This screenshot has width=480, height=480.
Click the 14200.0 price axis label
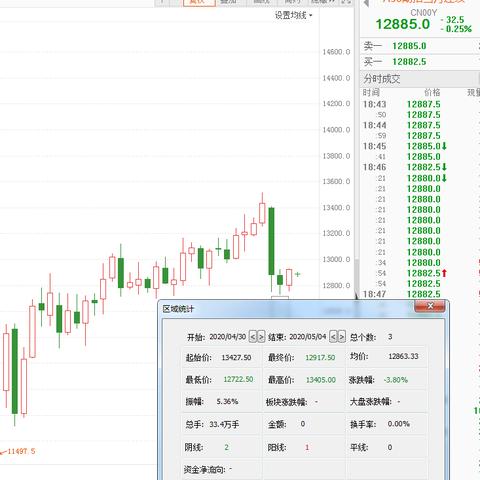point(336,104)
